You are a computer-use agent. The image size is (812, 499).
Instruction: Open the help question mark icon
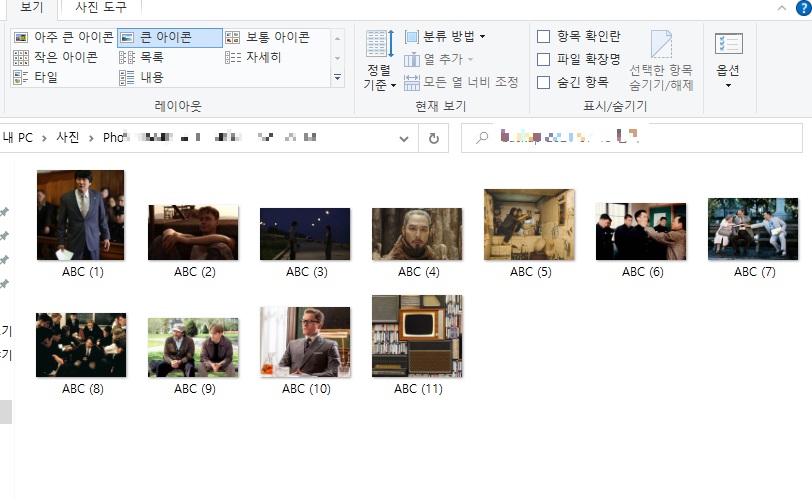click(804, 8)
